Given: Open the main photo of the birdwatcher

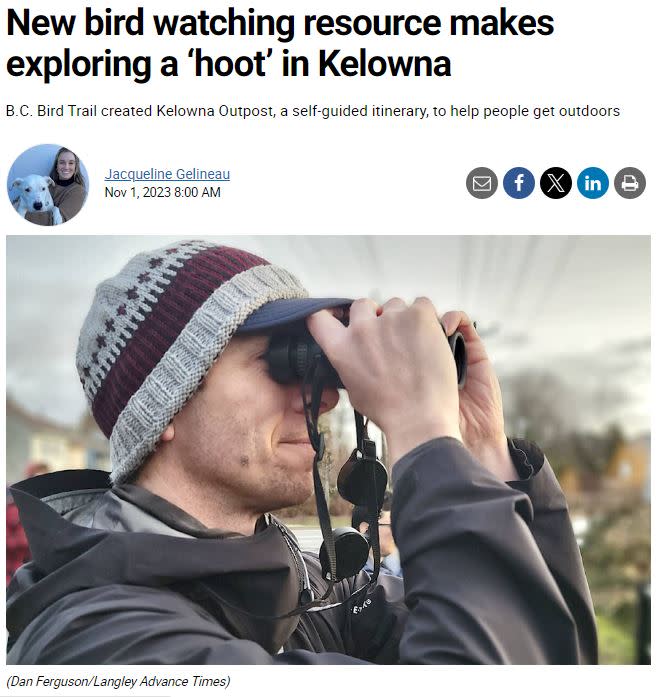Looking at the screenshot, I should tap(328, 449).
